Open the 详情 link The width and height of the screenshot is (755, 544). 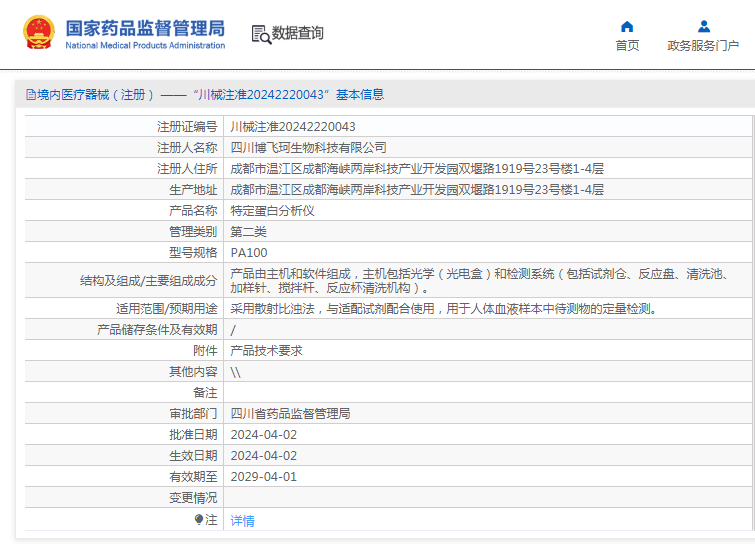click(242, 520)
